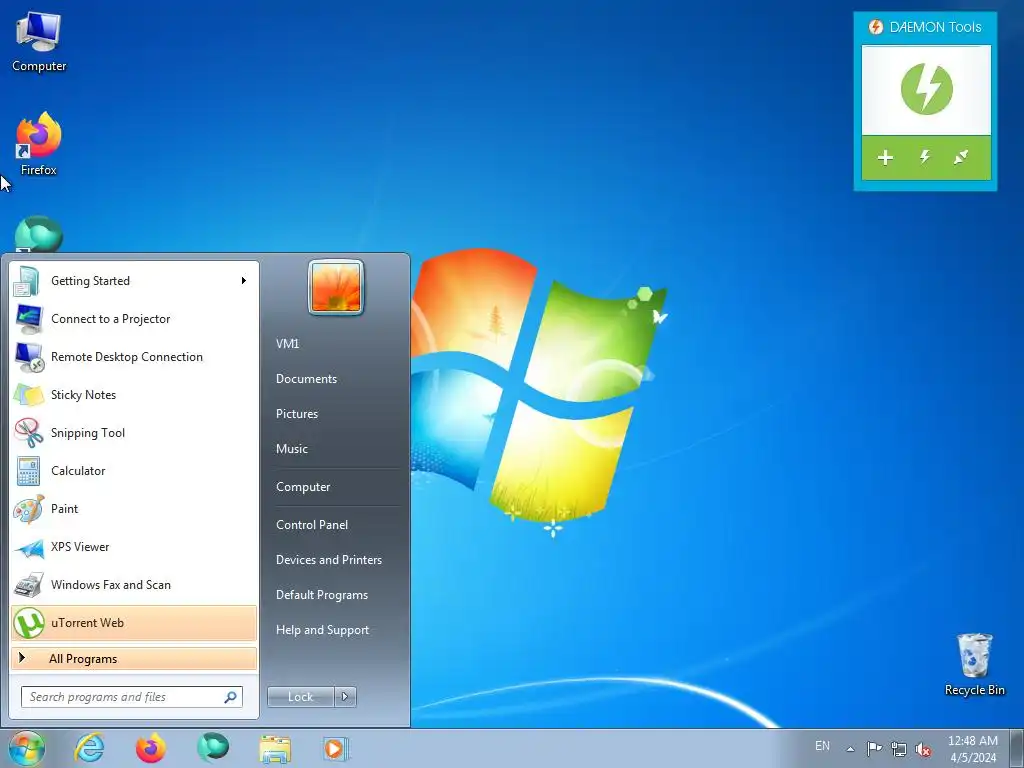
Task: Open Documents from Start menu
Action: tap(306, 379)
